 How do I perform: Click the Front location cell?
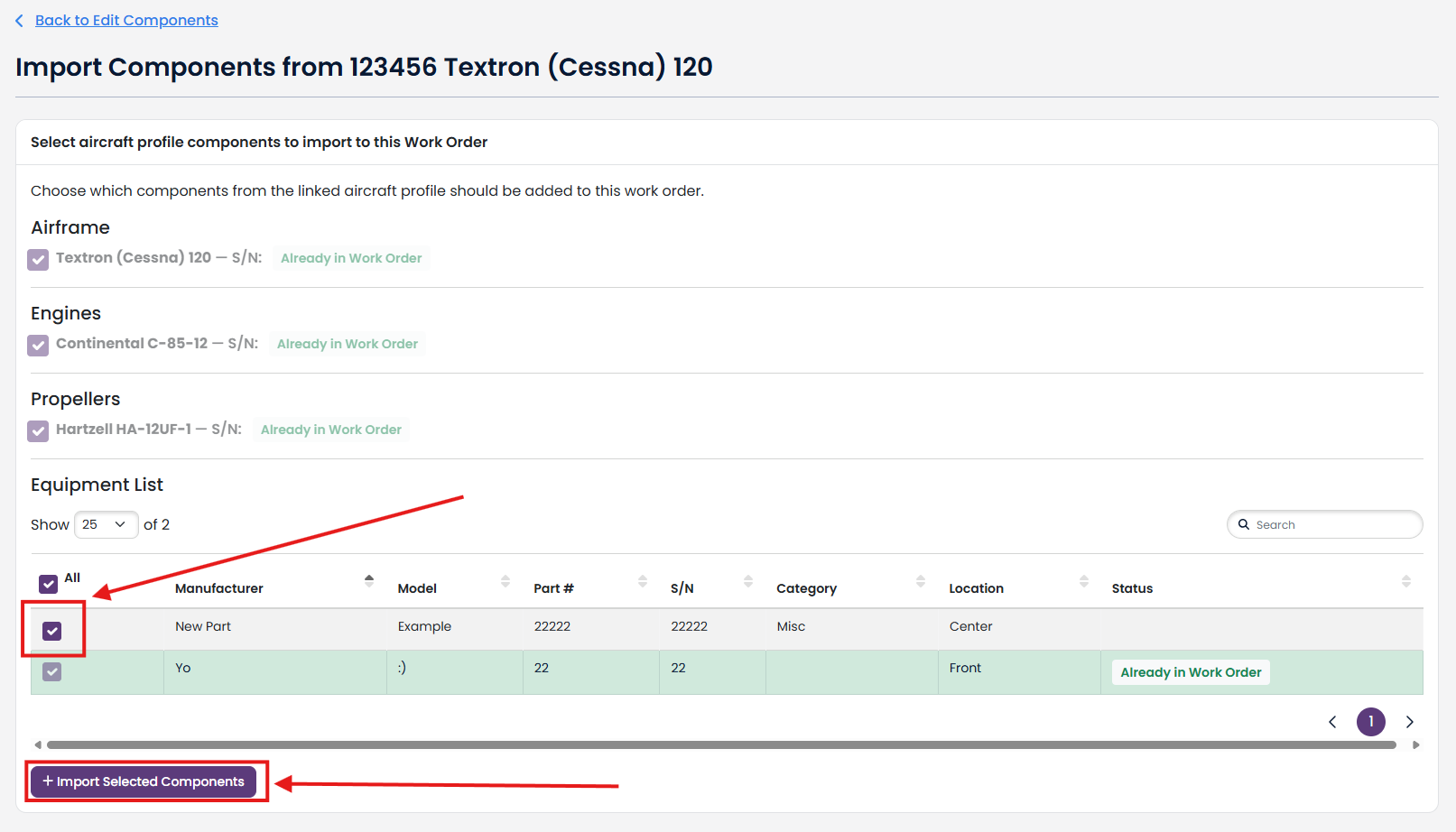[x=1019, y=671]
